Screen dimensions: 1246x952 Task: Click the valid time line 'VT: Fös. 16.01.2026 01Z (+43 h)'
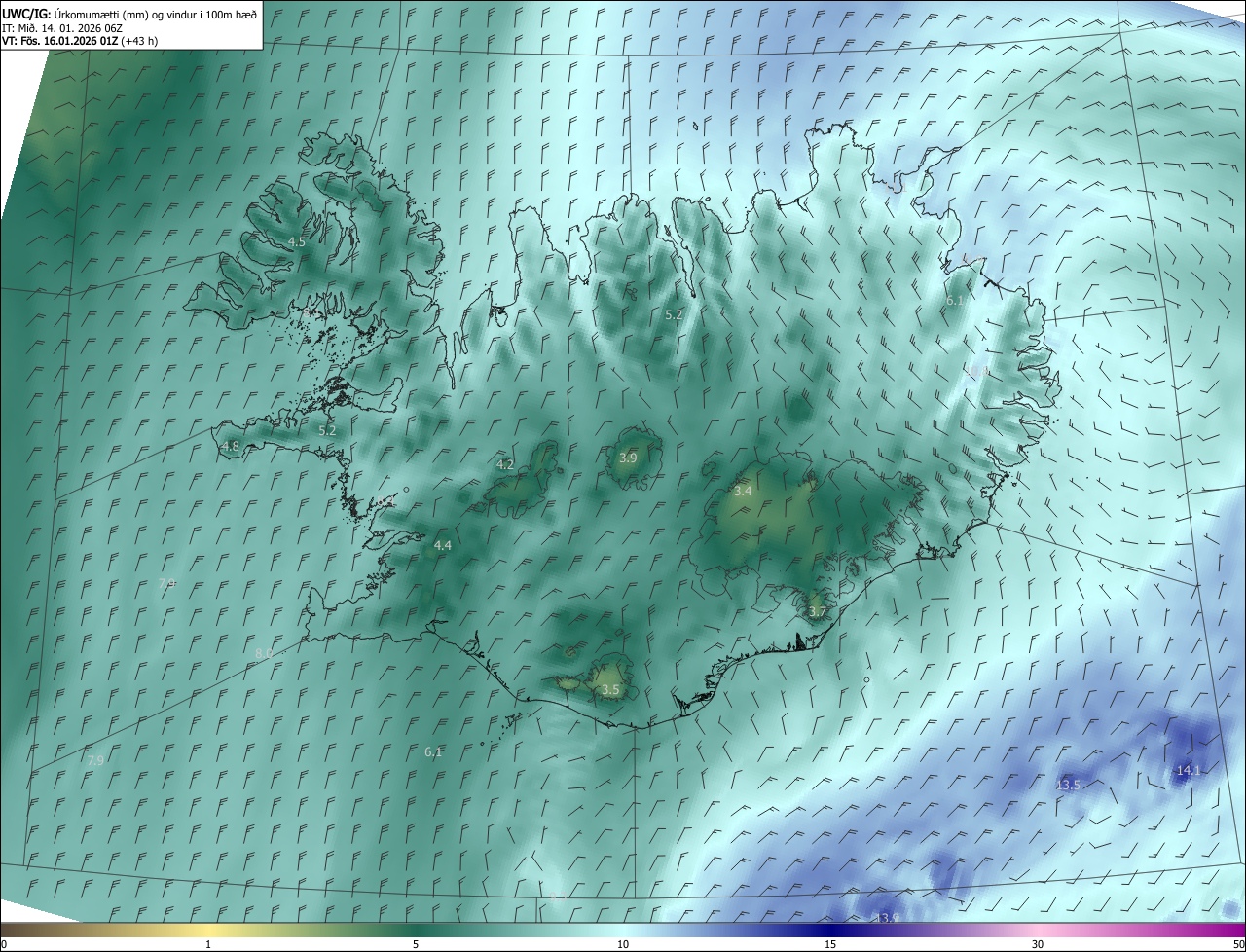click(x=80, y=41)
